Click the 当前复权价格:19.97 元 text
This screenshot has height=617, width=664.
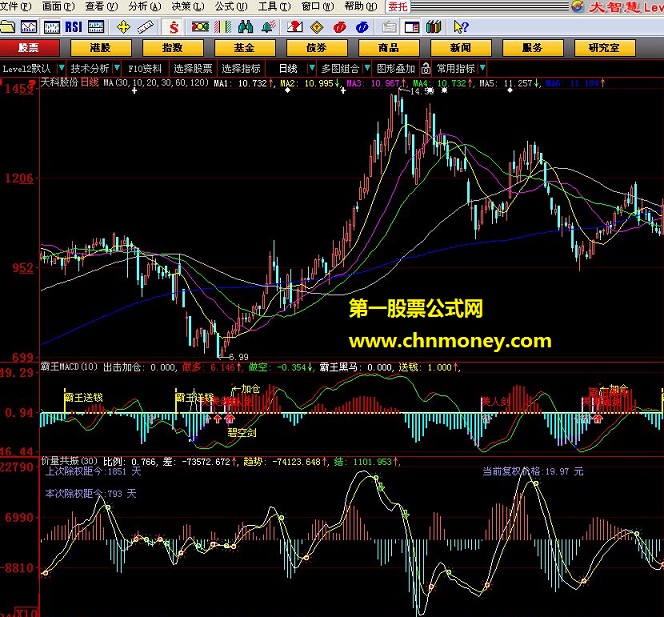click(533, 471)
